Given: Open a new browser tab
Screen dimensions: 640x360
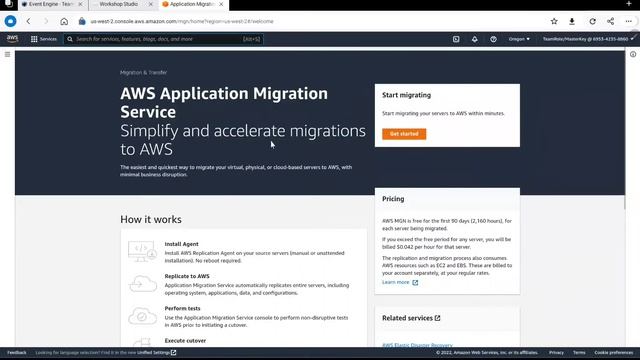Looking at the screenshot, I should coord(629,4).
